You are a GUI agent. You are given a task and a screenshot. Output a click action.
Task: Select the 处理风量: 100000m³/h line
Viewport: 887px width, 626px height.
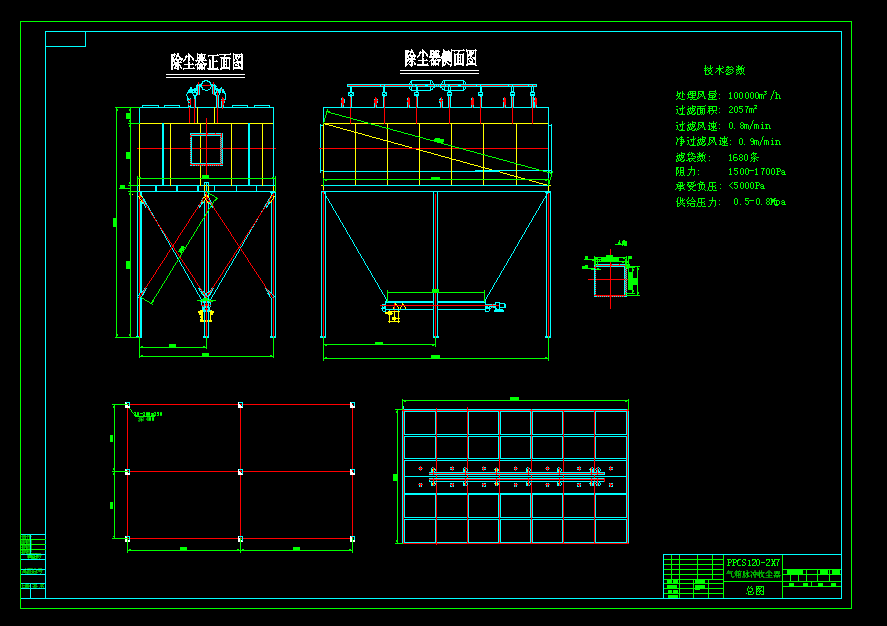click(x=728, y=95)
